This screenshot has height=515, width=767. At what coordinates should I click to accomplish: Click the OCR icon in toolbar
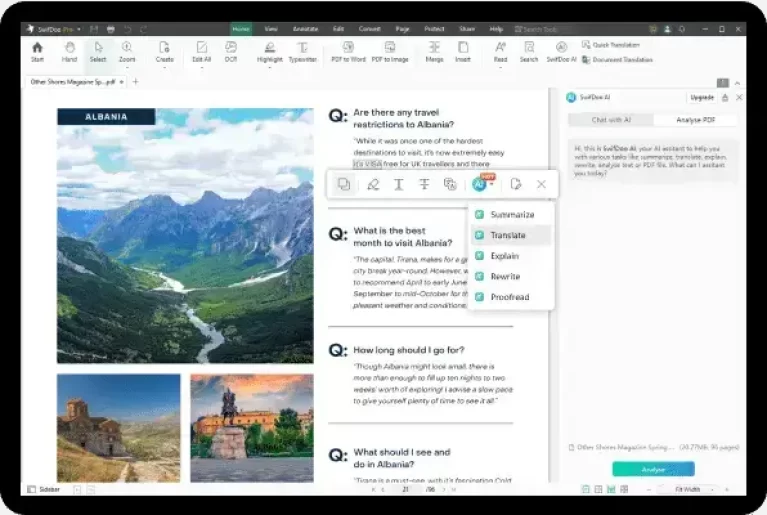click(231, 50)
